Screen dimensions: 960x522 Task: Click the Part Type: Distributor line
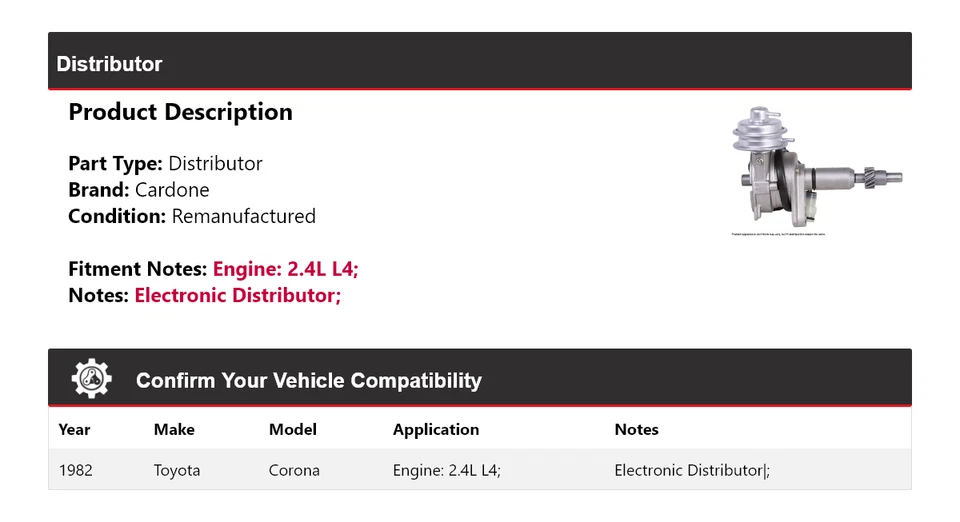pos(165,163)
